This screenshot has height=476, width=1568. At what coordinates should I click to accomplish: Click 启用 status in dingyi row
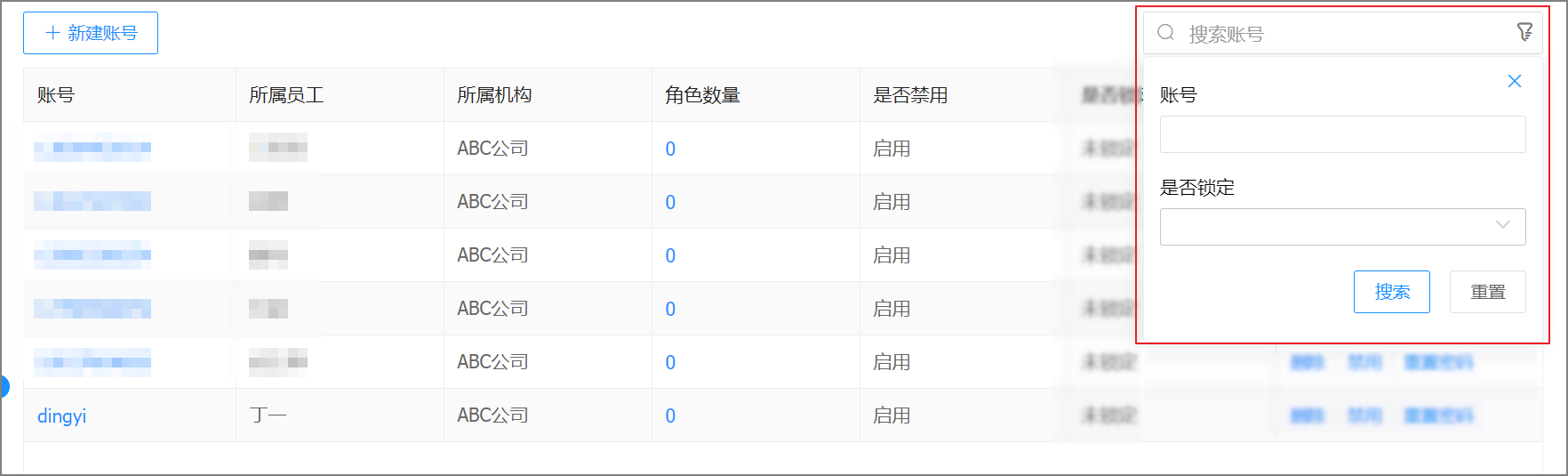point(892,415)
